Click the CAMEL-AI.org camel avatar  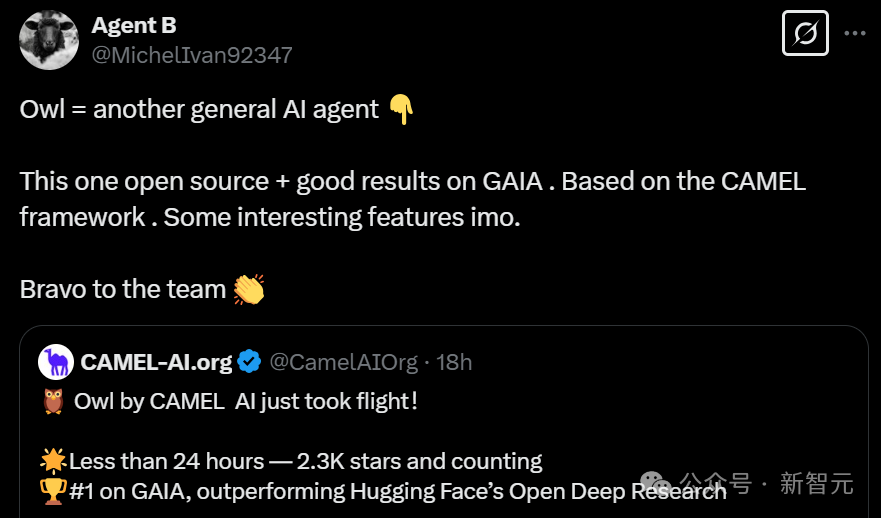[56, 362]
